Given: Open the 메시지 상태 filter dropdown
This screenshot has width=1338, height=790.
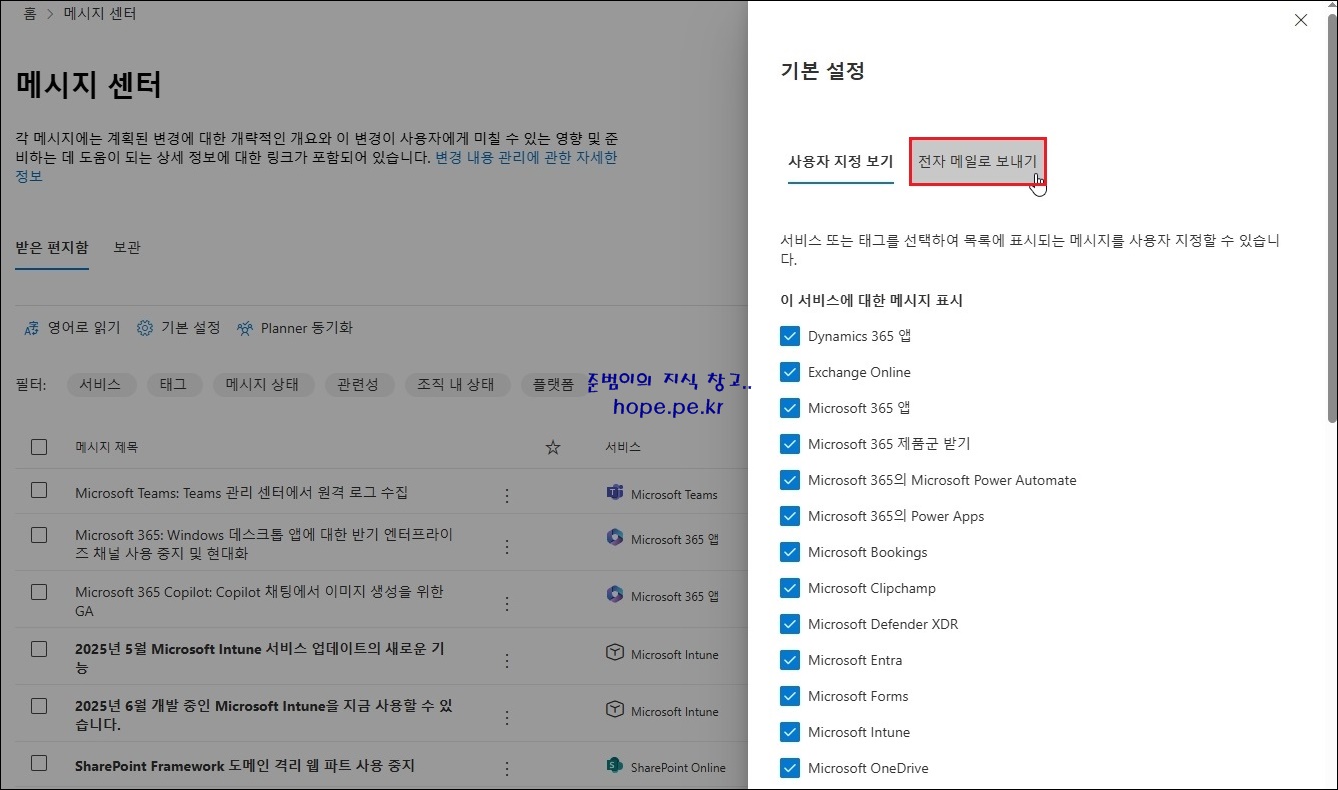Looking at the screenshot, I should (x=262, y=385).
